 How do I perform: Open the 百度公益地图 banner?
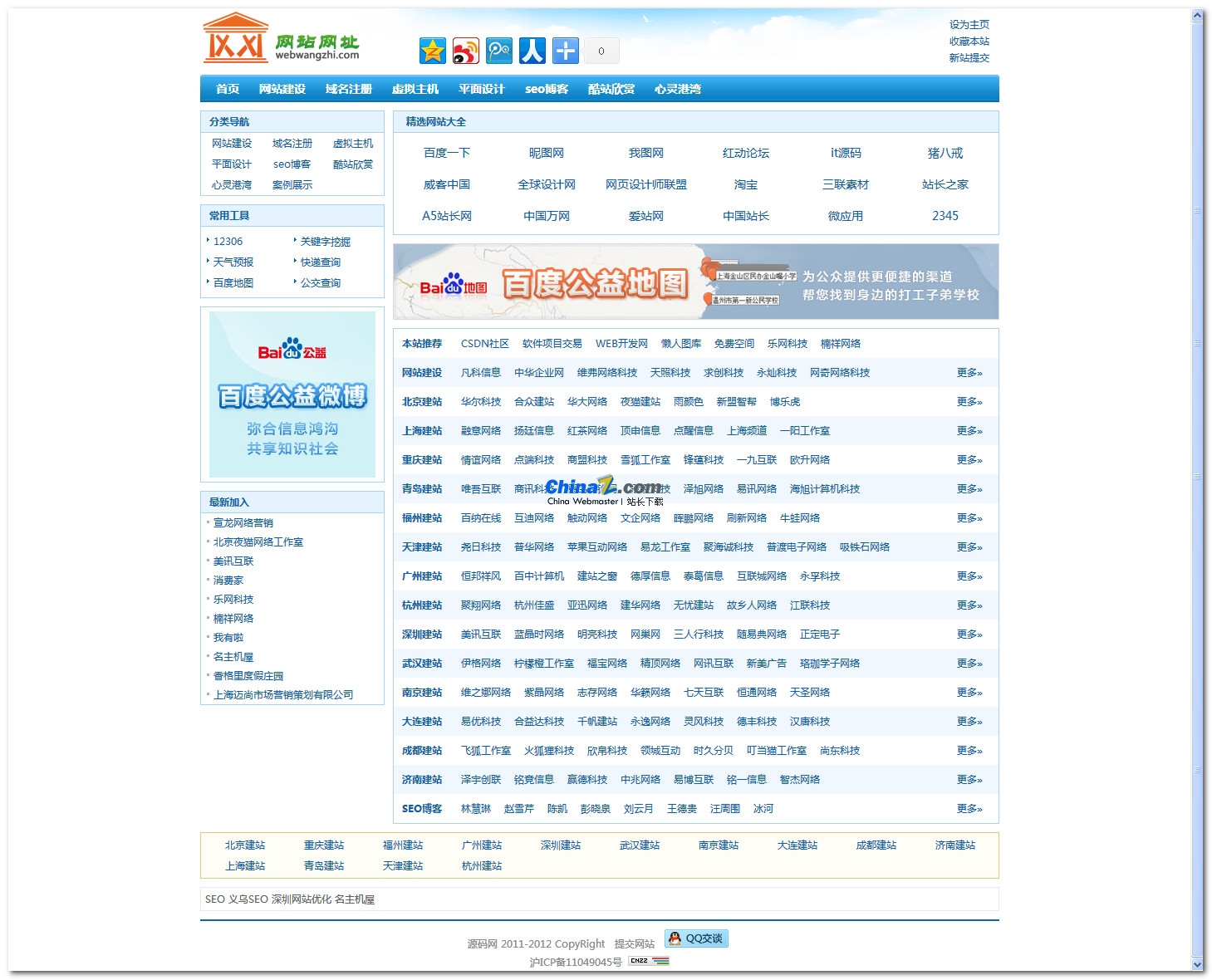[x=696, y=282]
